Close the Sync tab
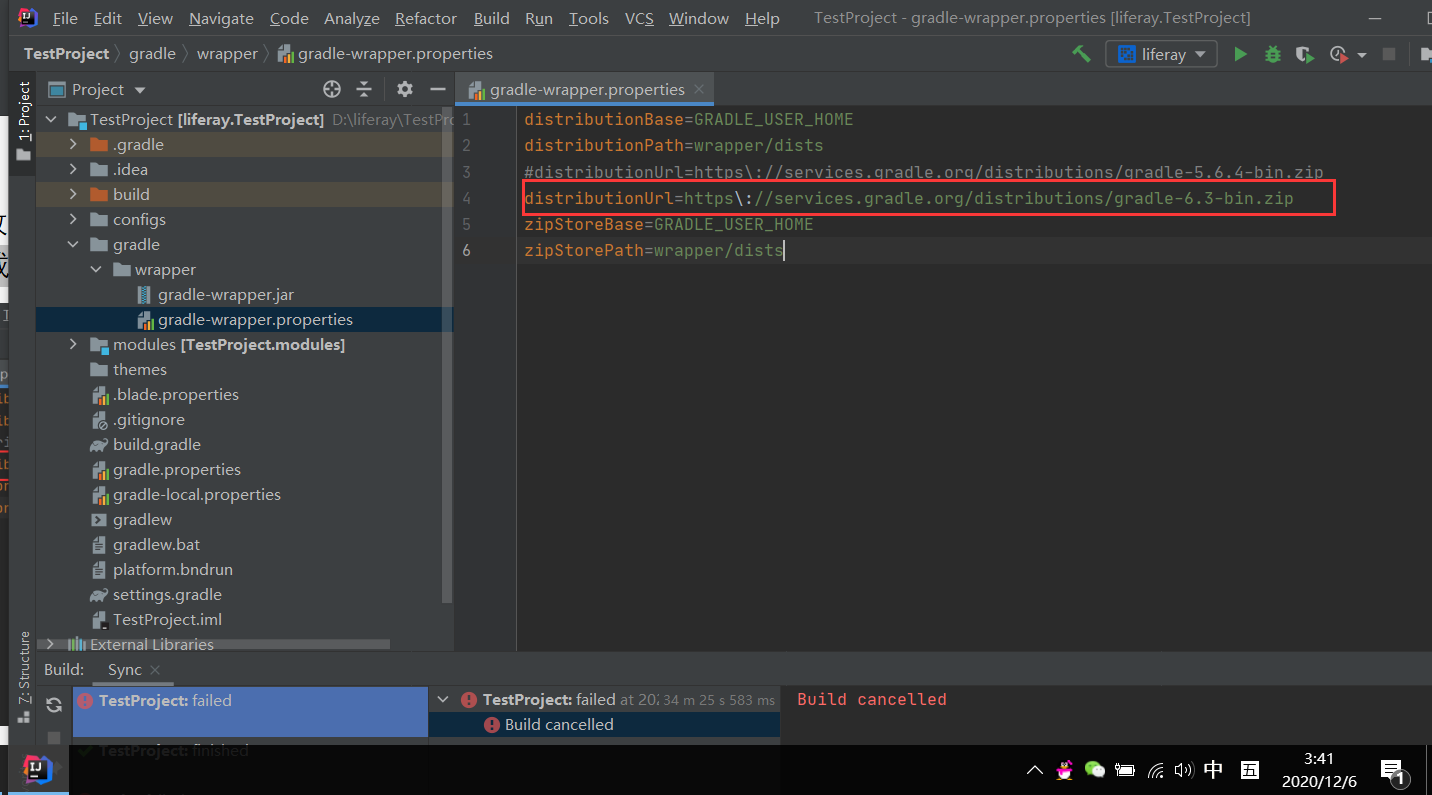The height and width of the screenshot is (795, 1432). [154, 671]
